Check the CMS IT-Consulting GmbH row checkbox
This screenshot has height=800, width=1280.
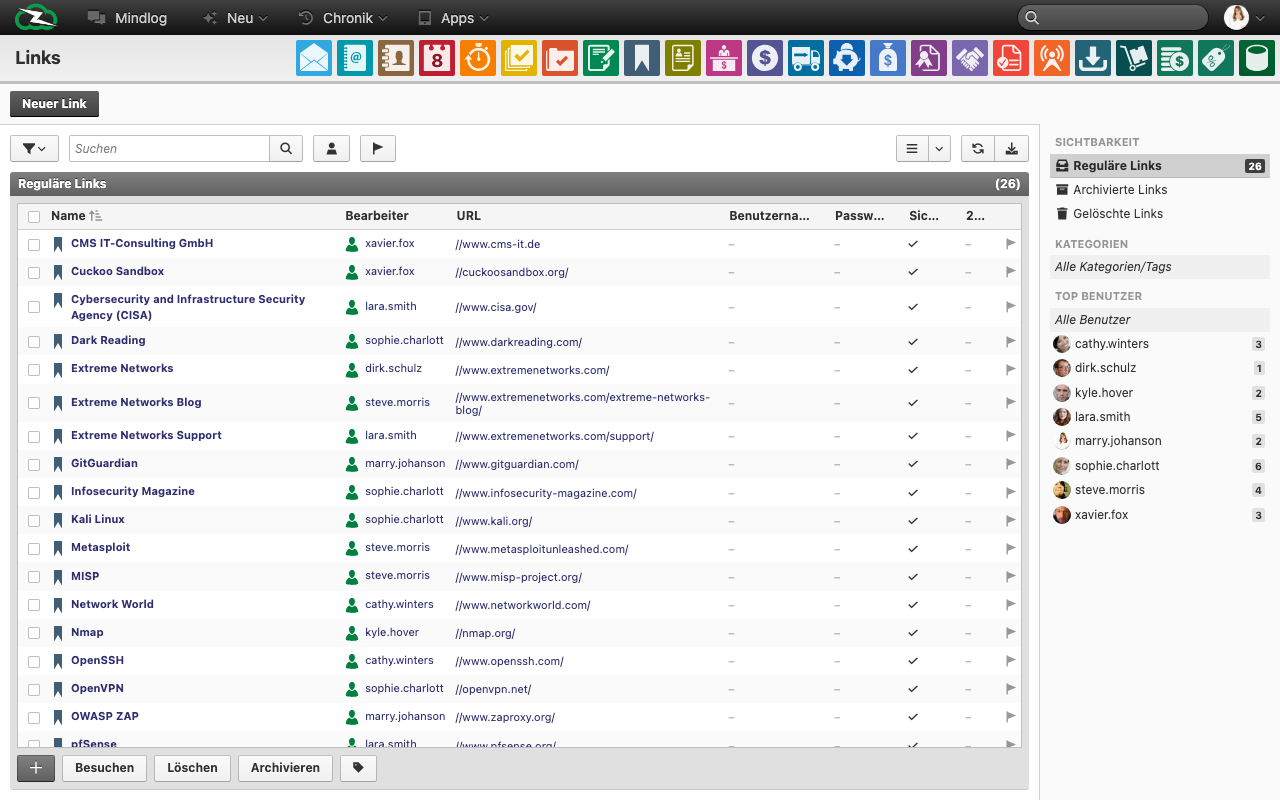[x=34, y=244]
